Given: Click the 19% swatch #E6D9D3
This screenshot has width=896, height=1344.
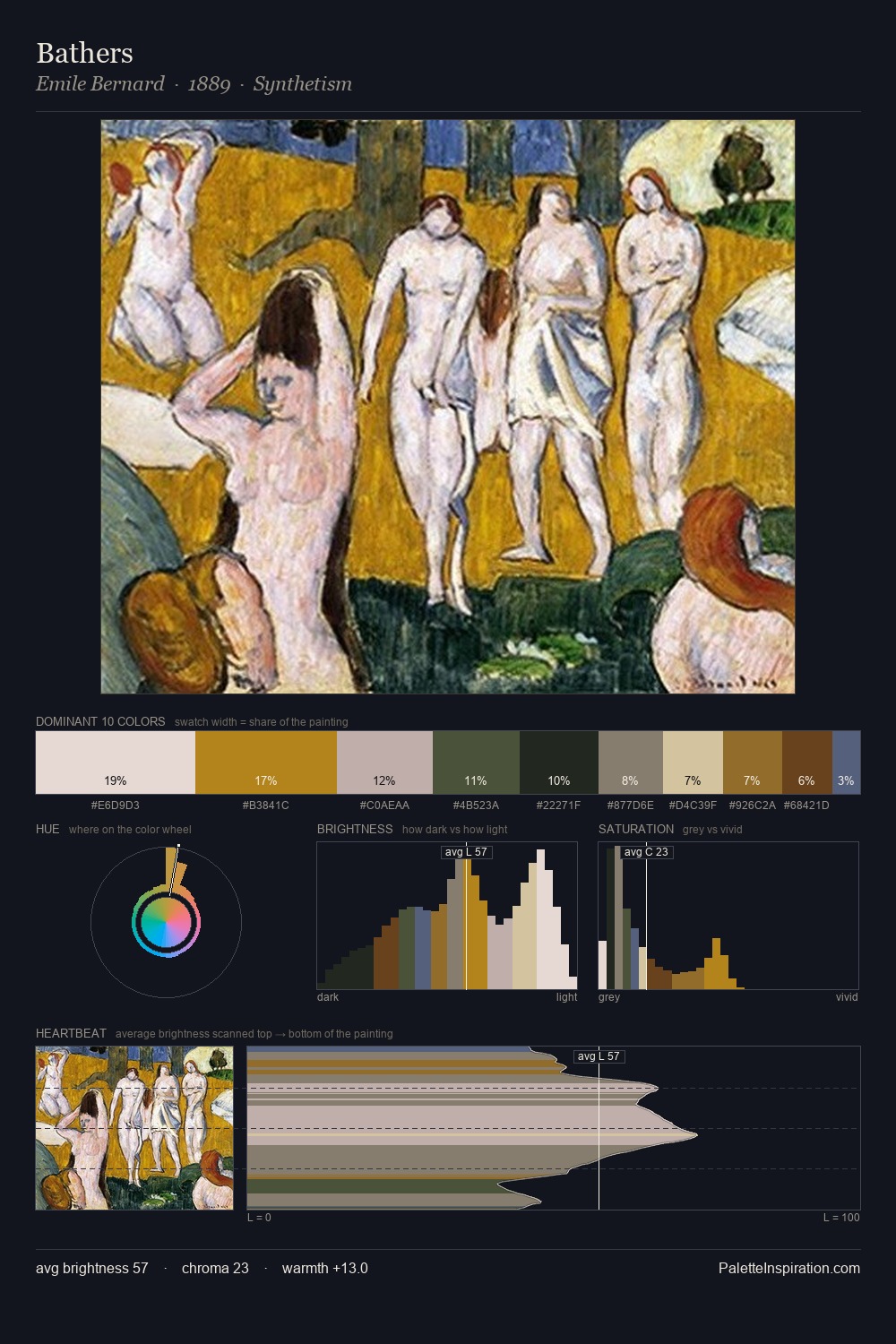Looking at the screenshot, I should point(116,762).
